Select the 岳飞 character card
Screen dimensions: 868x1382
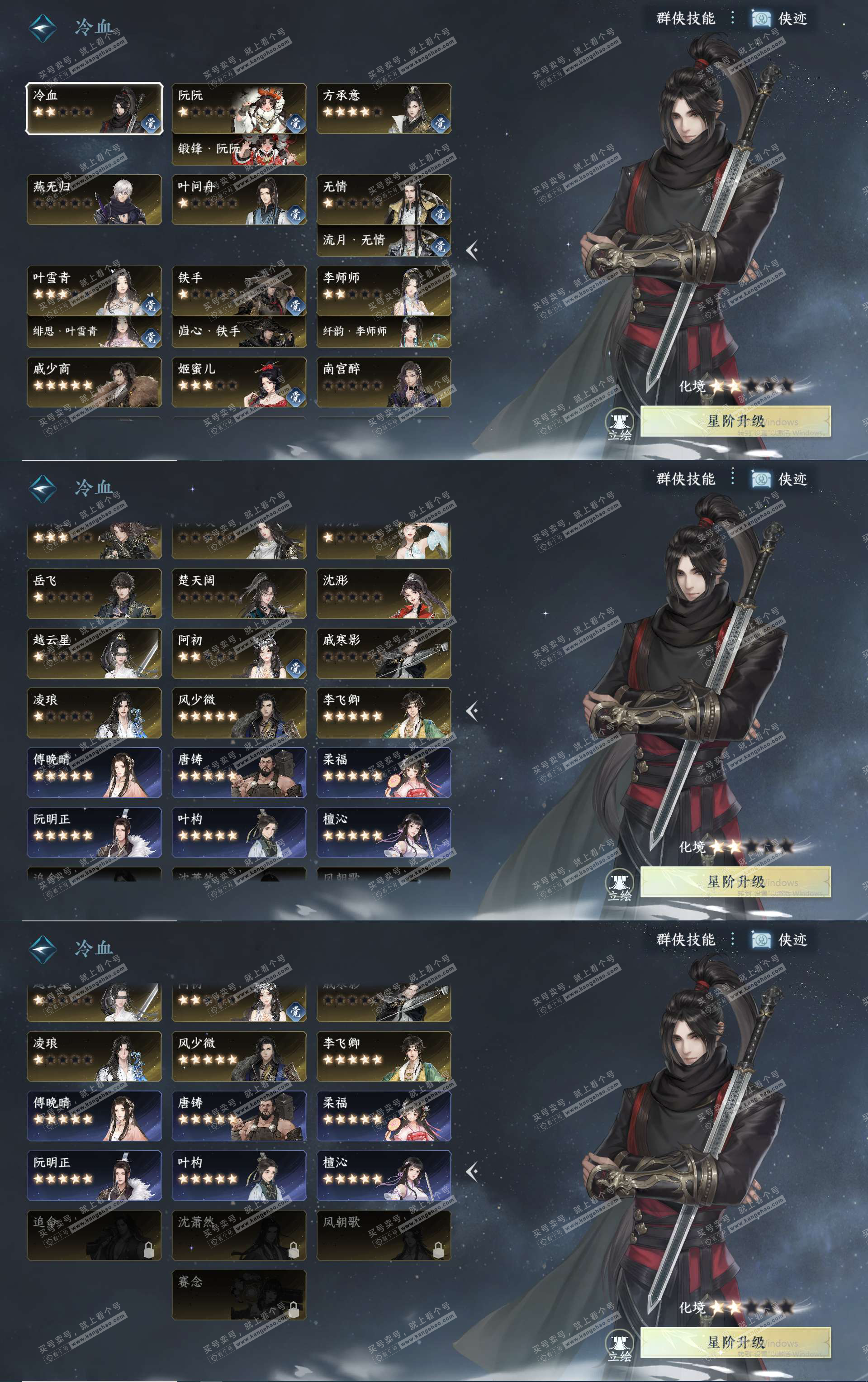click(94, 593)
